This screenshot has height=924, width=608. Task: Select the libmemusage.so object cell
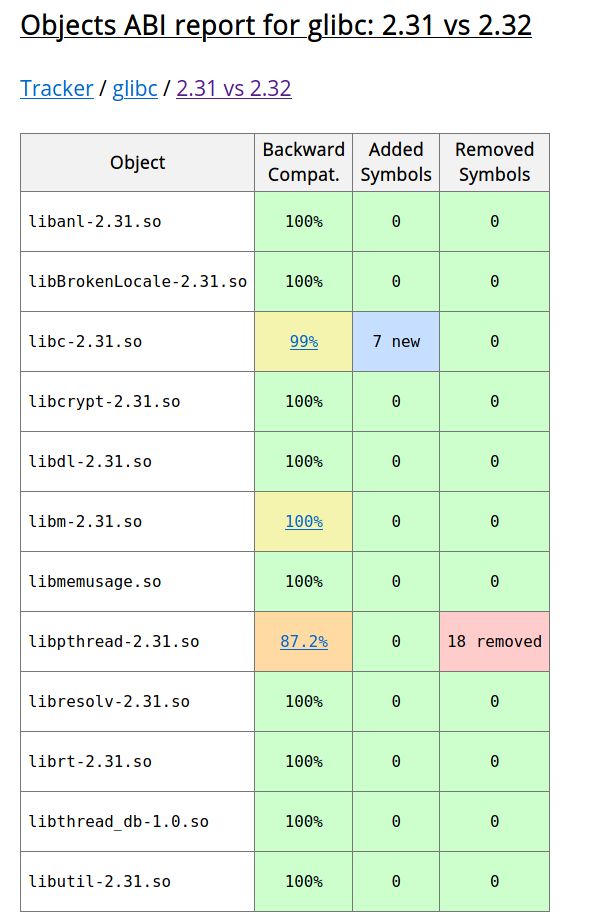point(95,581)
